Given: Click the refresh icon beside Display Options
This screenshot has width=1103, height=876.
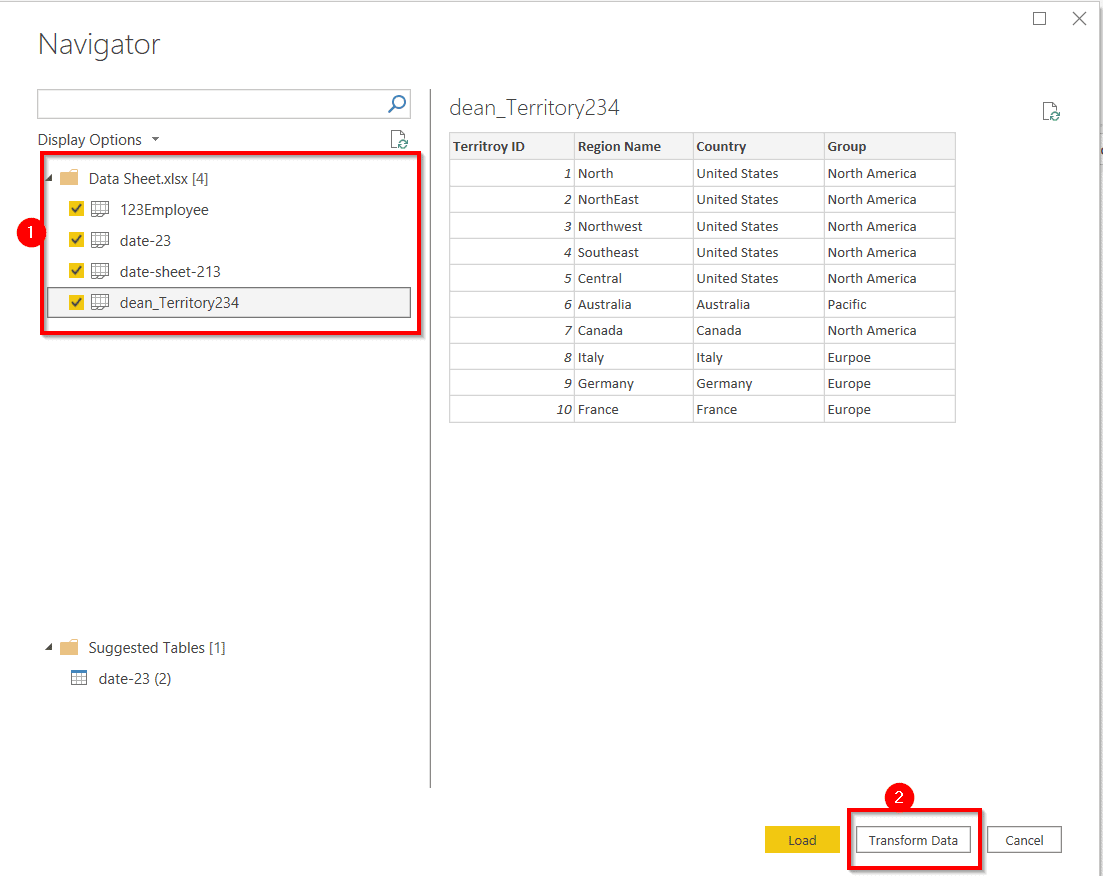Looking at the screenshot, I should click(399, 139).
